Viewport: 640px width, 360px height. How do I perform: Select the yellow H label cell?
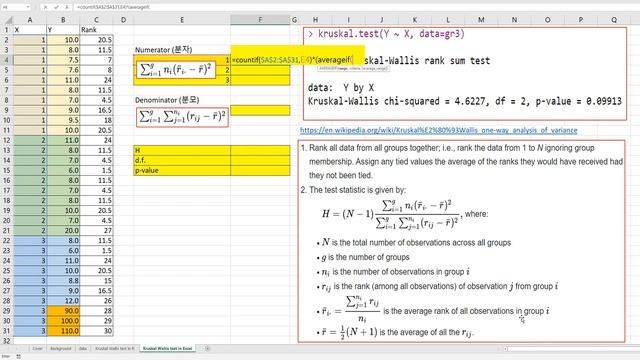[x=182, y=150]
